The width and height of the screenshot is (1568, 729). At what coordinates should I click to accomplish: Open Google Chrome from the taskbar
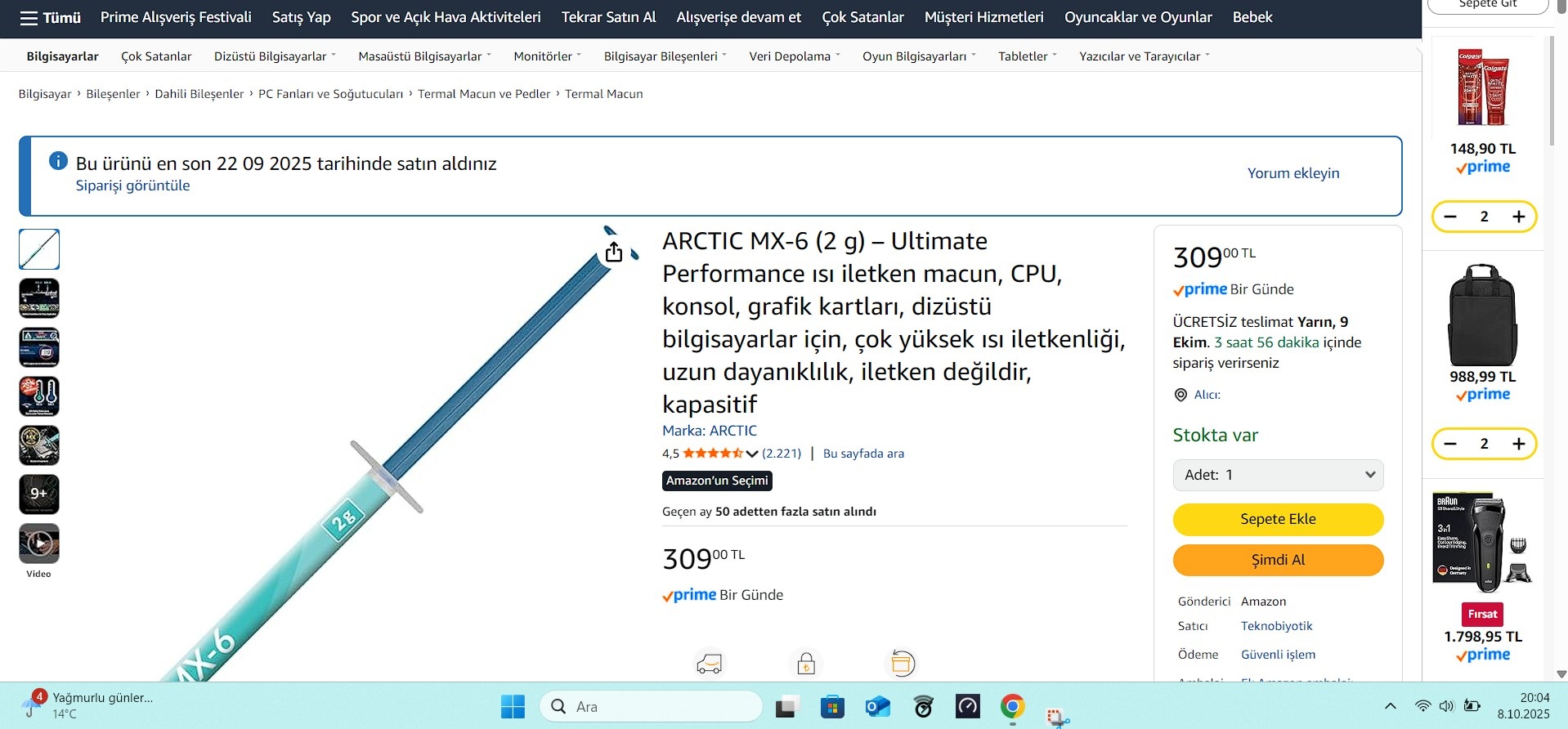coord(1012,706)
